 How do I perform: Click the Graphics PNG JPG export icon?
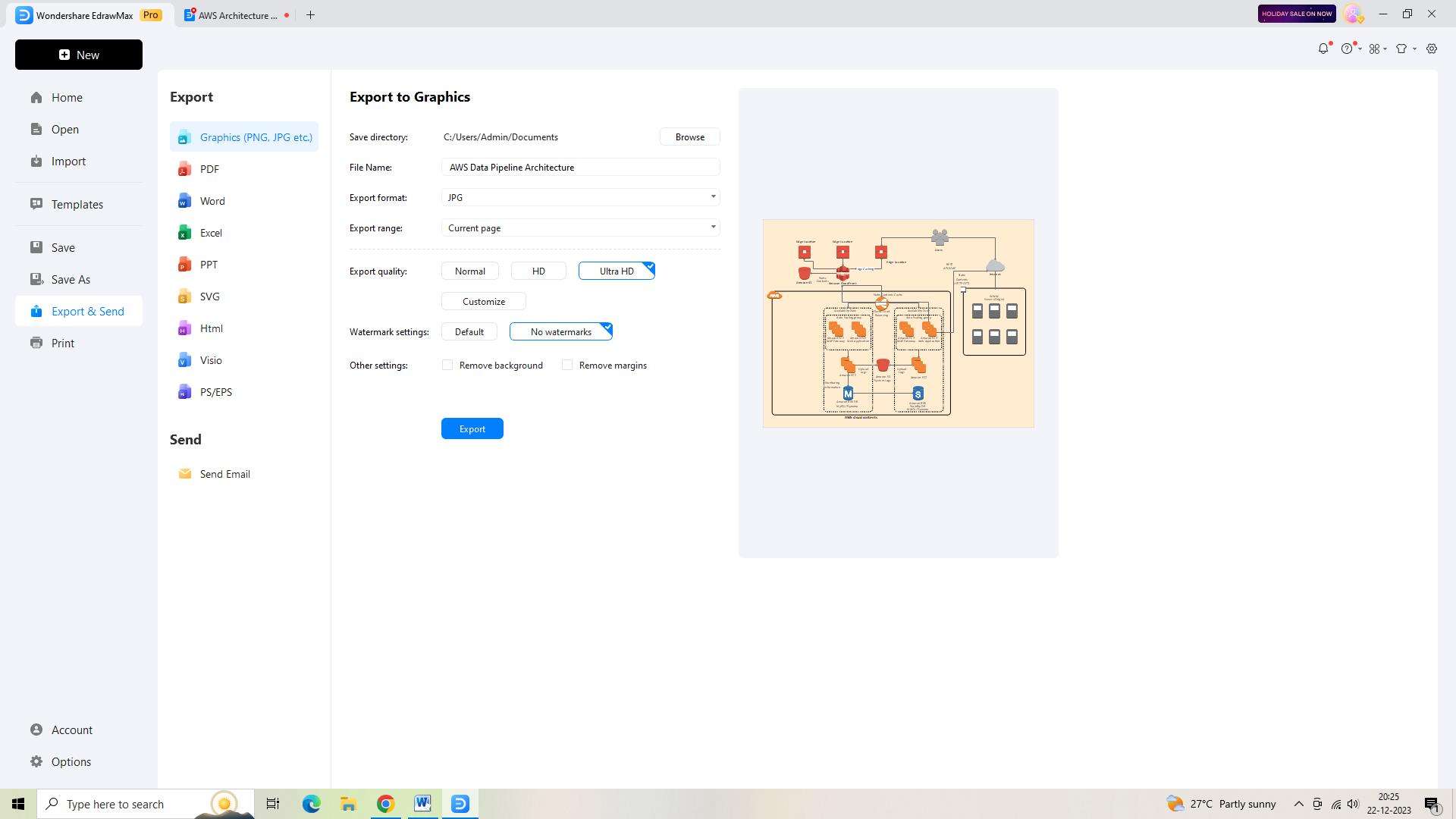[184, 137]
